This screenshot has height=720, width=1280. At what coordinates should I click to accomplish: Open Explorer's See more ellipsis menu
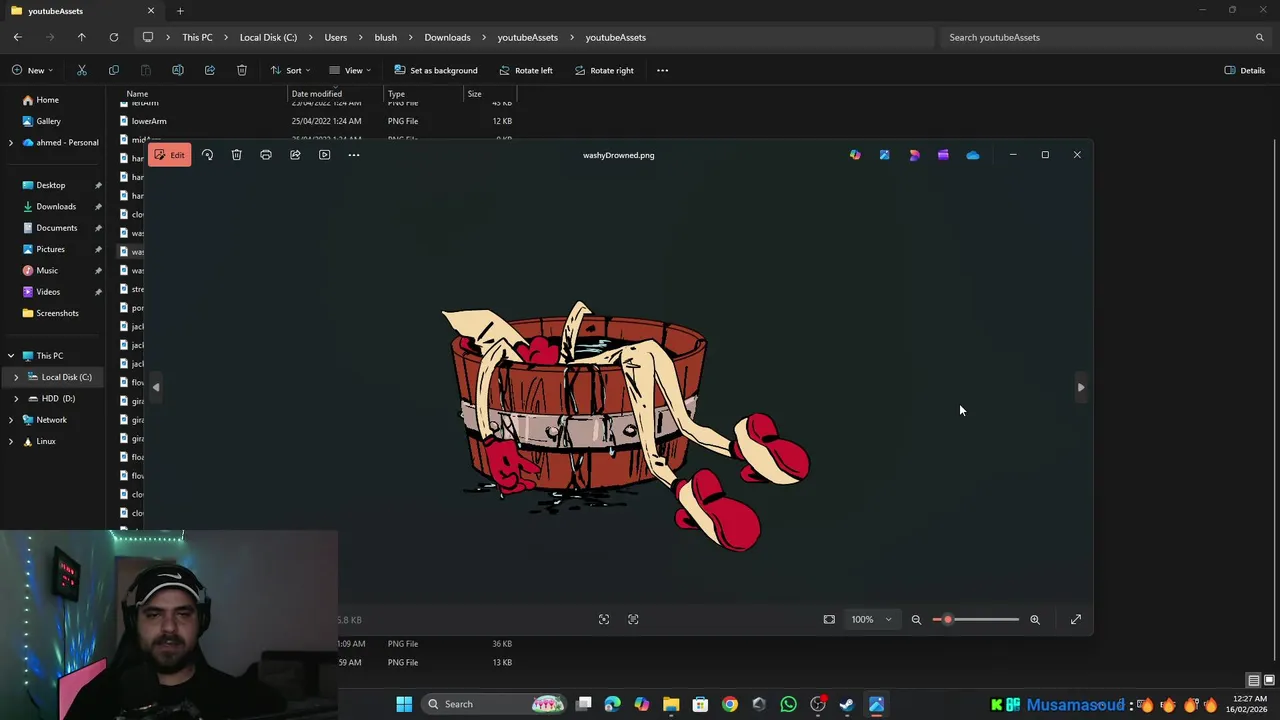[x=662, y=70]
